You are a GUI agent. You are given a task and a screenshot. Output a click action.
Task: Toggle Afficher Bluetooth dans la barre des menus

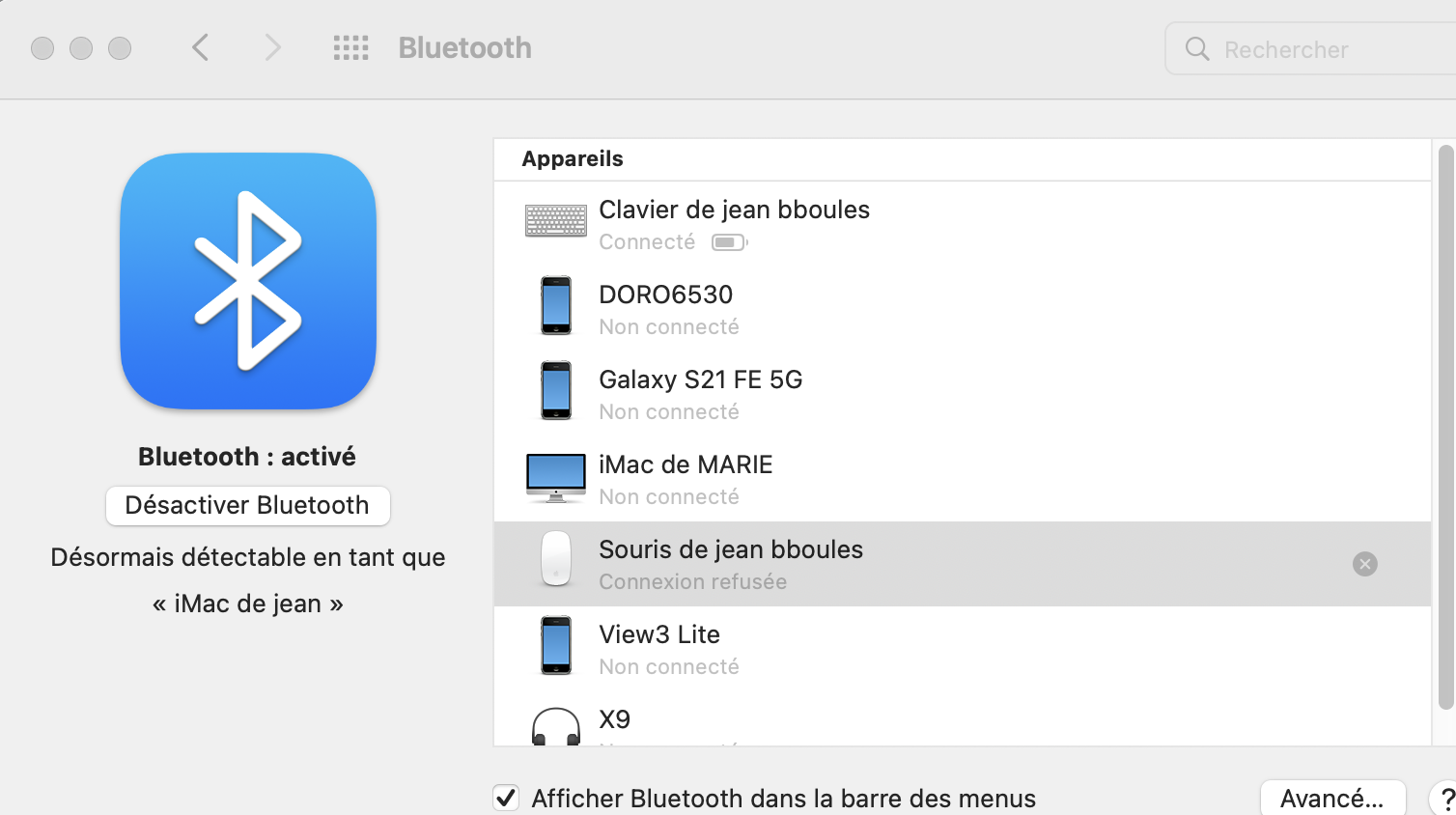tap(506, 798)
